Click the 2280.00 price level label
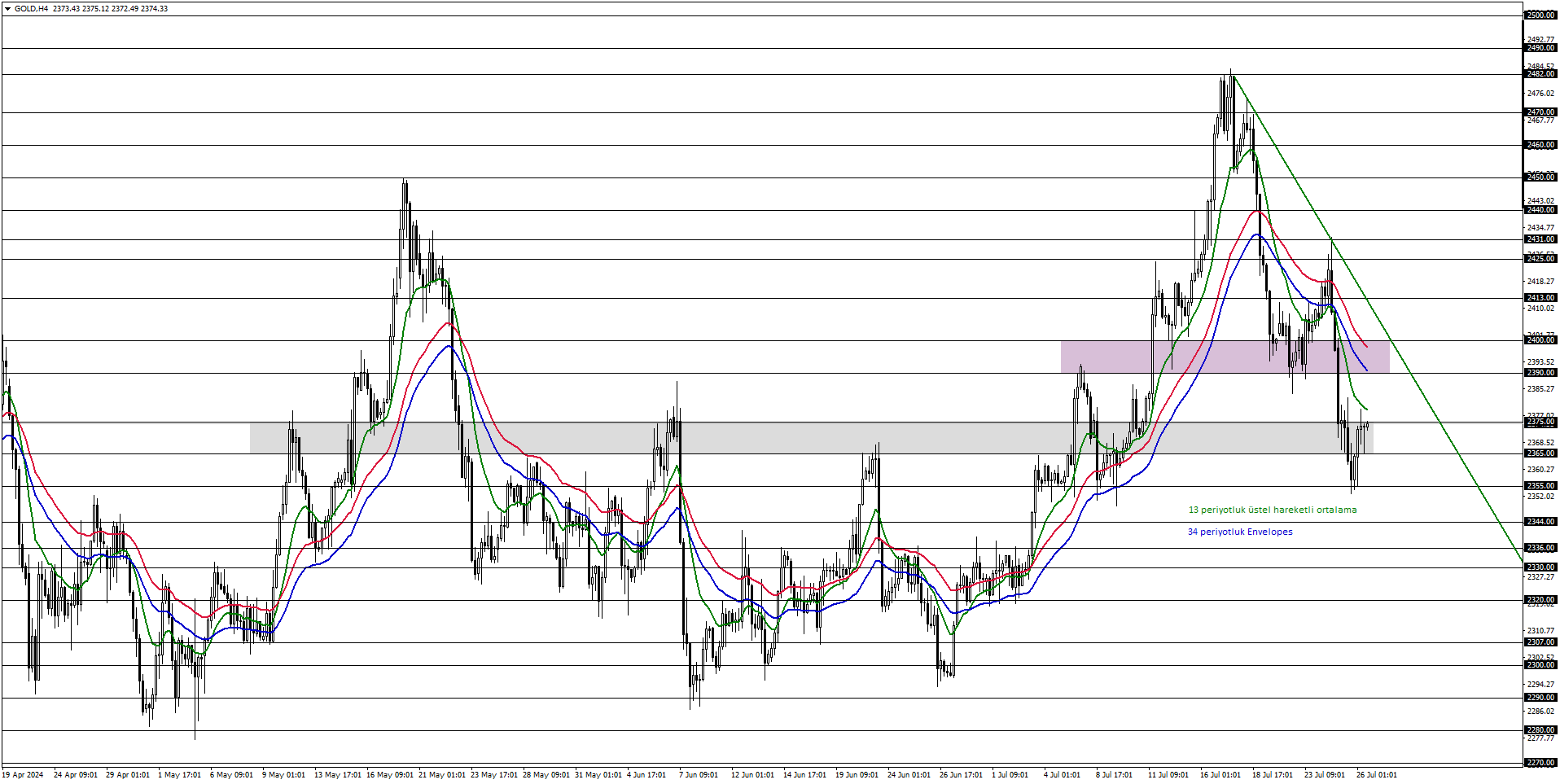 [x=1540, y=730]
